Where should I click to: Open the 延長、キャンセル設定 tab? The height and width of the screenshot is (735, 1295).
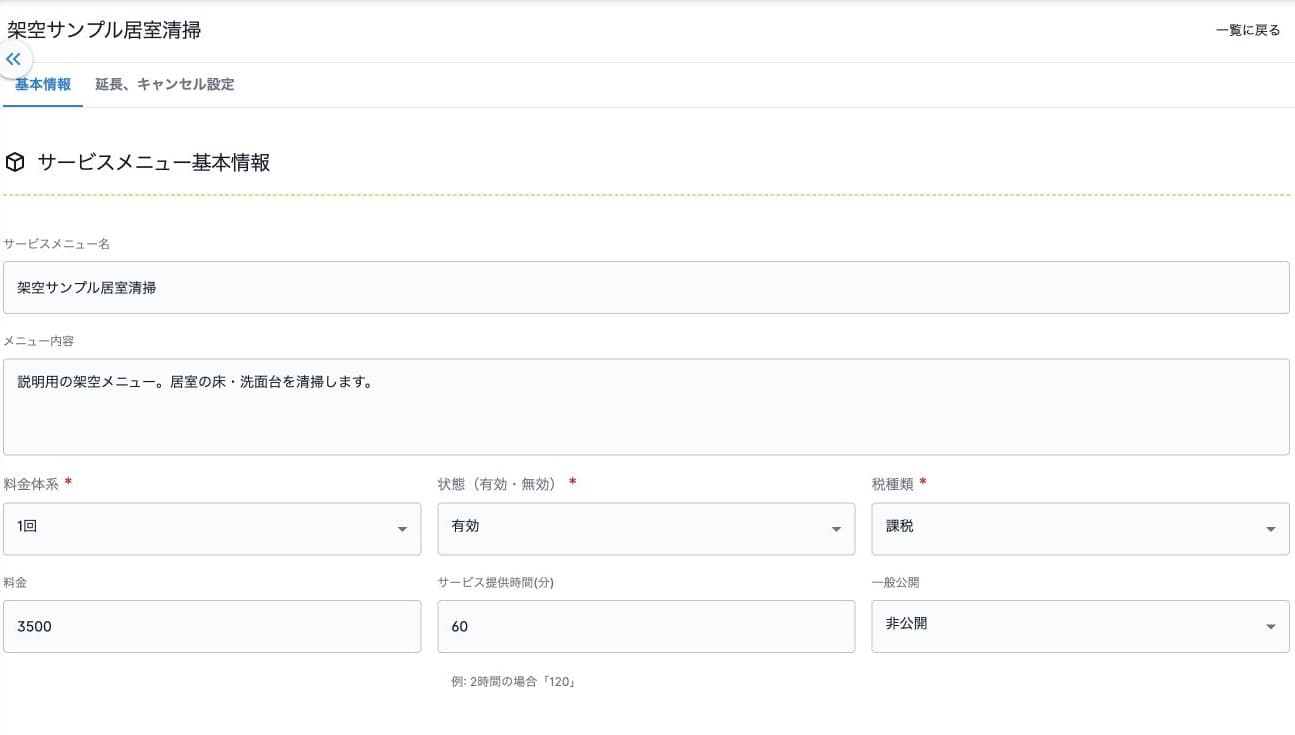[165, 84]
